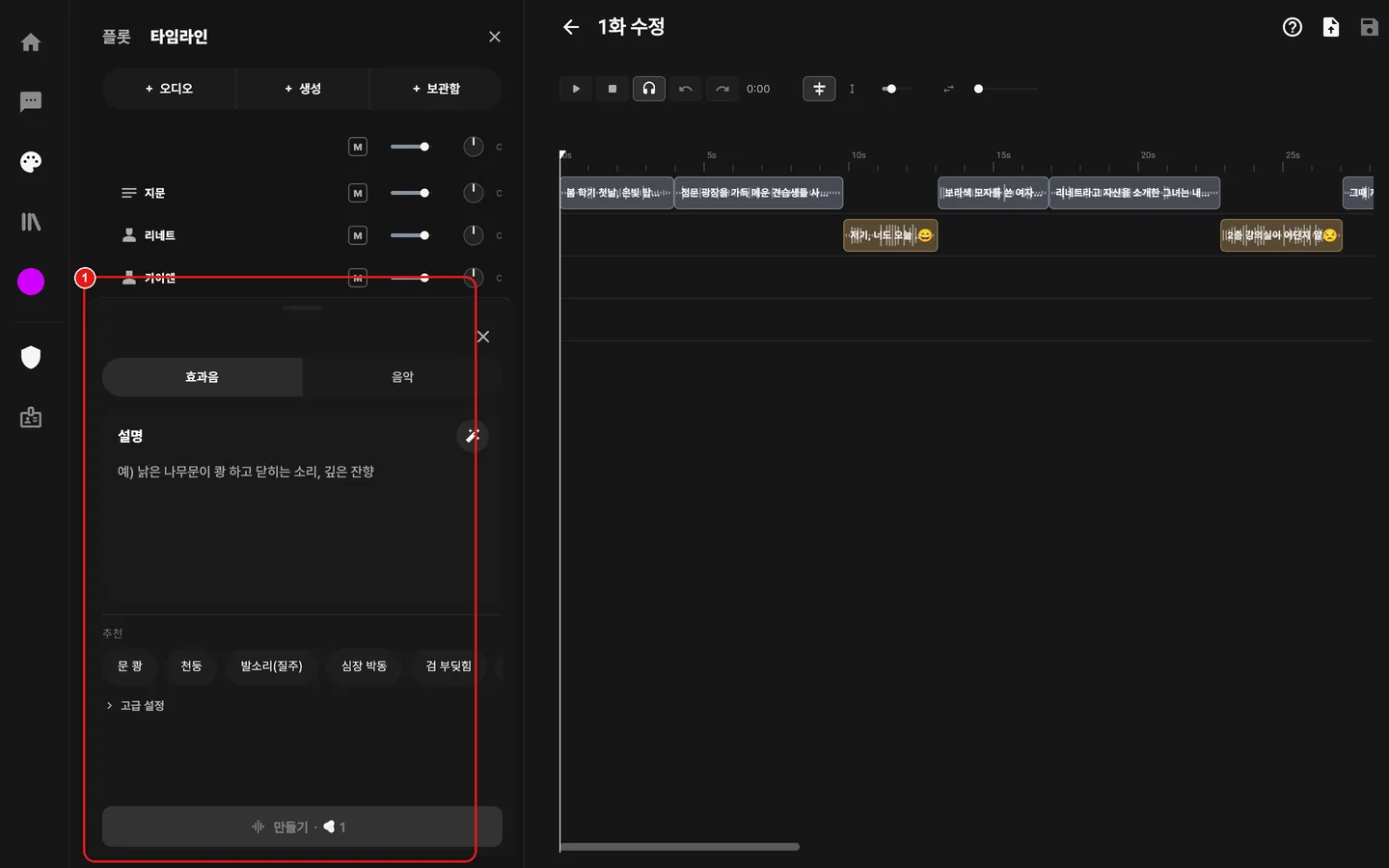This screenshot has height=868, width=1389.
Task: Adjust the 지문 track volume slider
Action: (410, 193)
